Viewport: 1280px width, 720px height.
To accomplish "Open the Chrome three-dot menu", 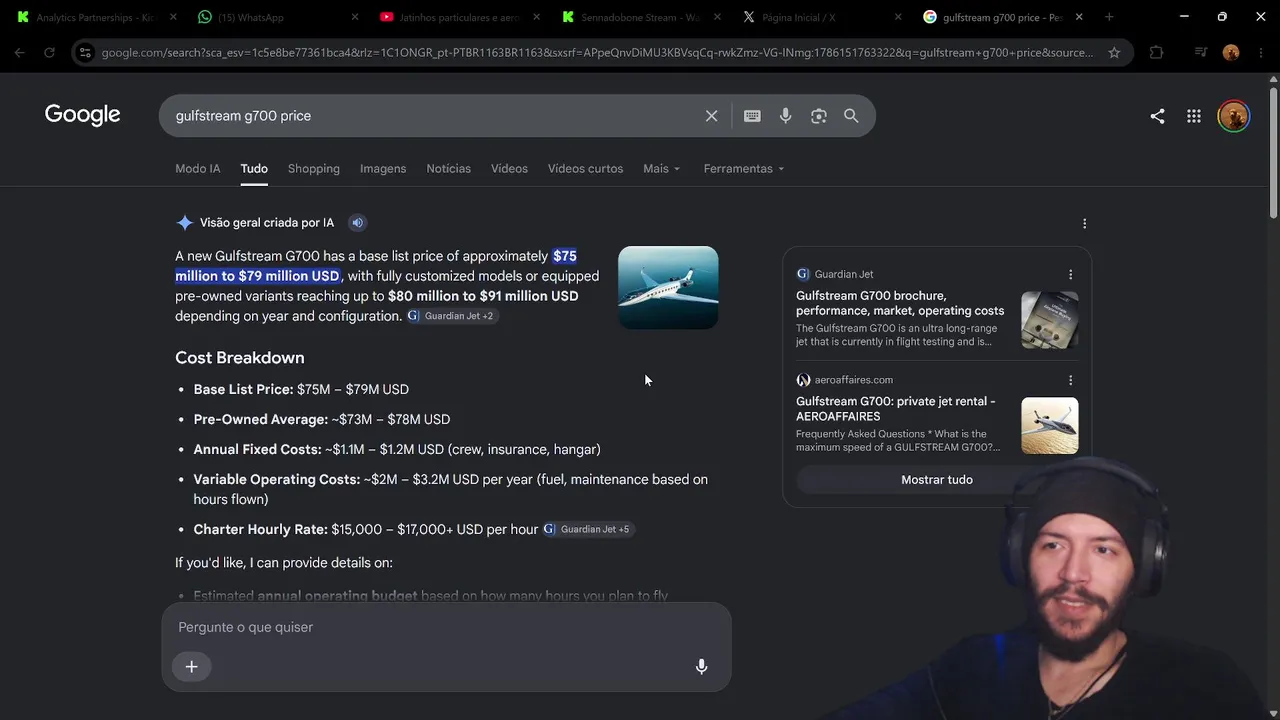I will 1260,53.
